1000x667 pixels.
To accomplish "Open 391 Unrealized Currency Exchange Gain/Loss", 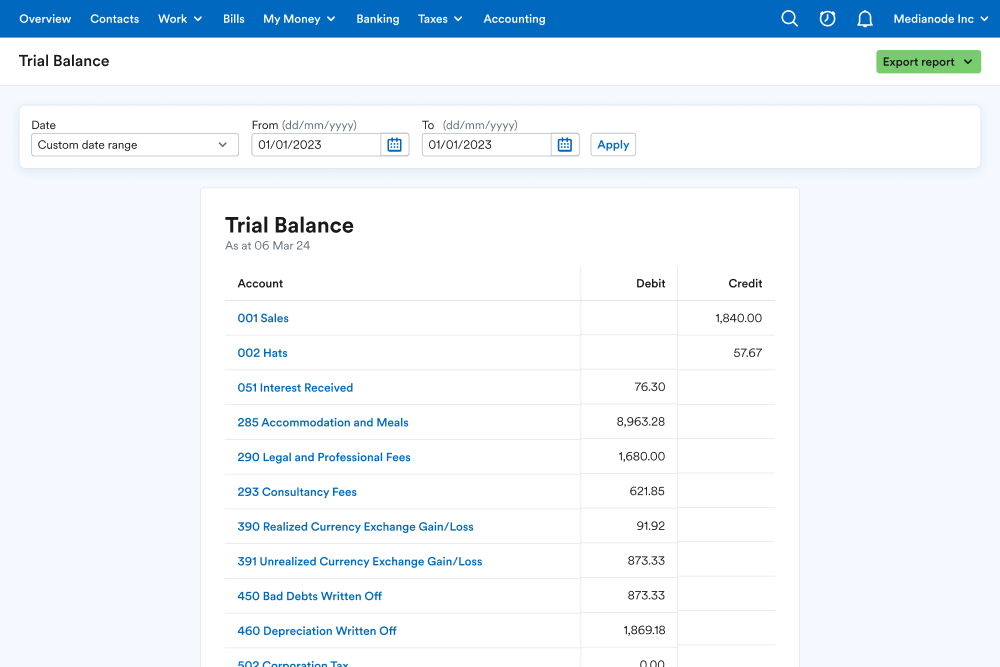I will (x=360, y=561).
